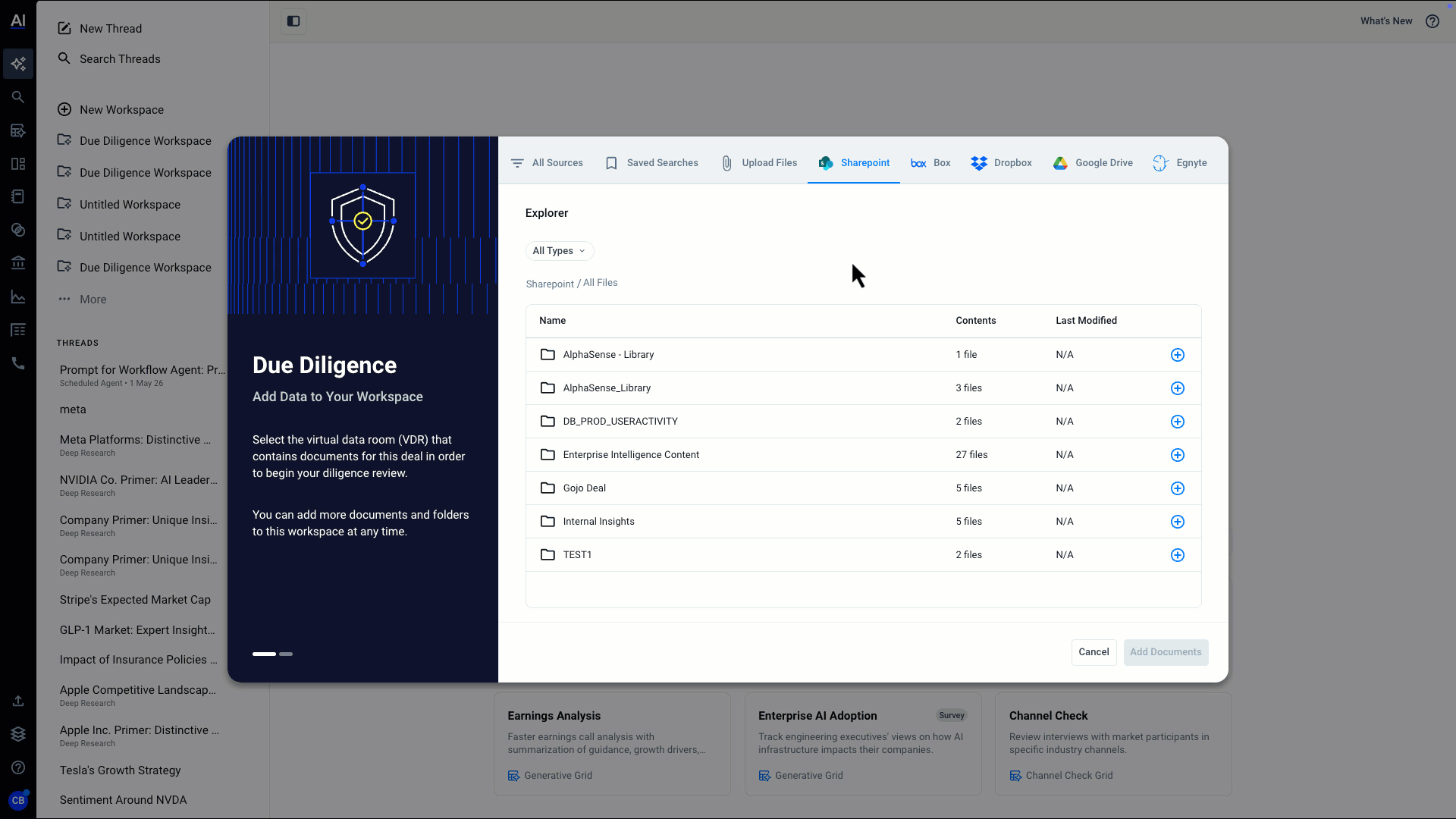Open the table rows icon in left rail

click(x=18, y=330)
